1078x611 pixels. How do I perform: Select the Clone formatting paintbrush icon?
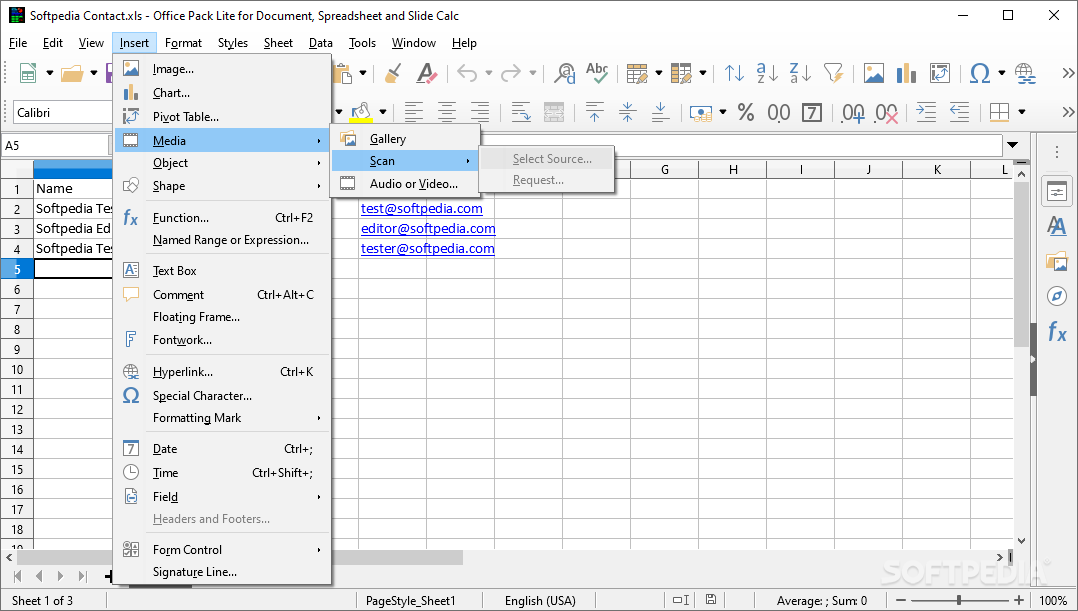393,73
